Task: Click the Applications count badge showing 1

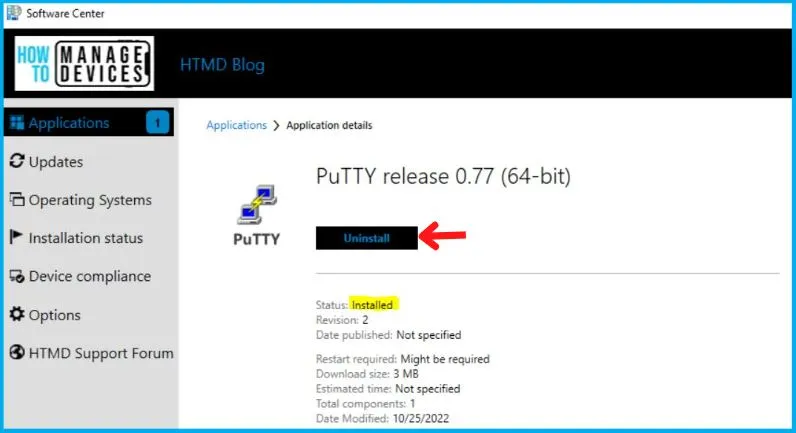Action: pyautogui.click(x=157, y=122)
